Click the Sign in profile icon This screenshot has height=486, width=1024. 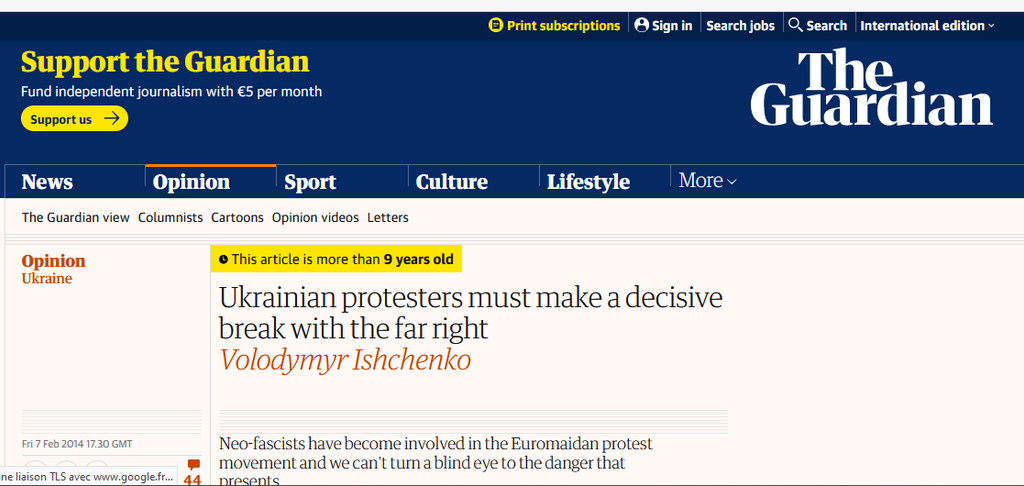[x=641, y=25]
